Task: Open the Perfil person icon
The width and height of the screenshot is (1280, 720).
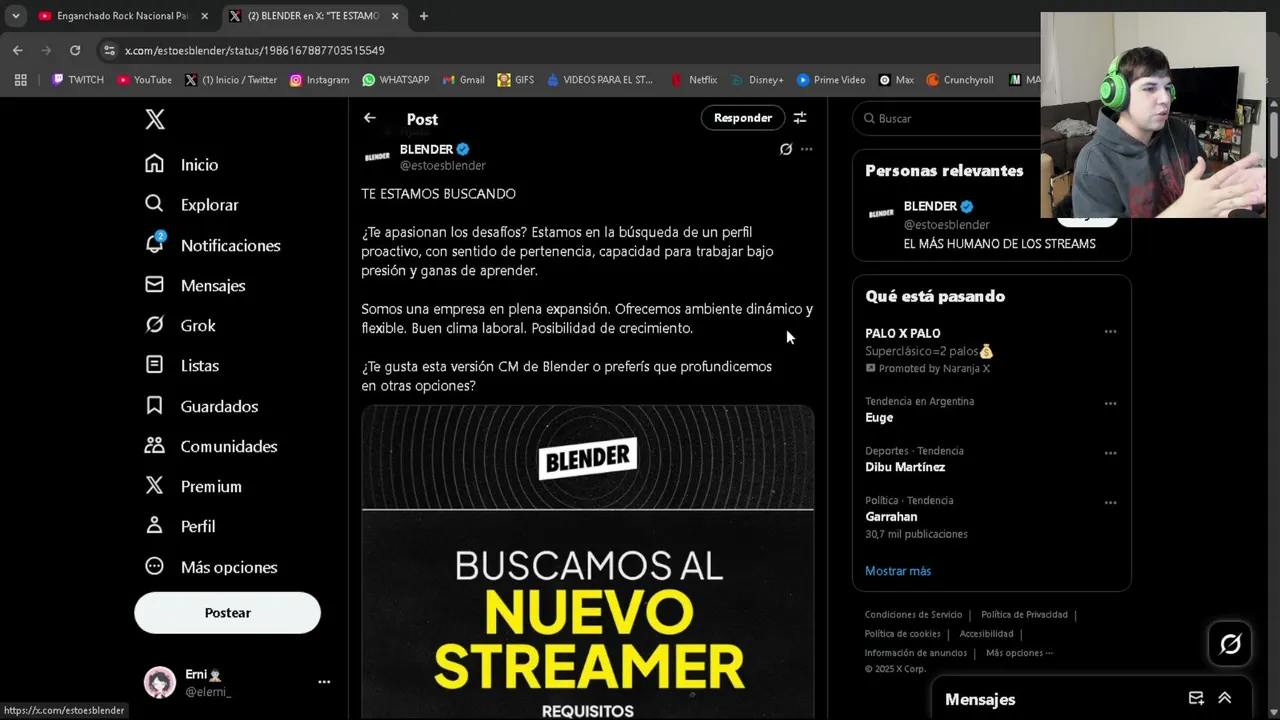Action: point(154,525)
